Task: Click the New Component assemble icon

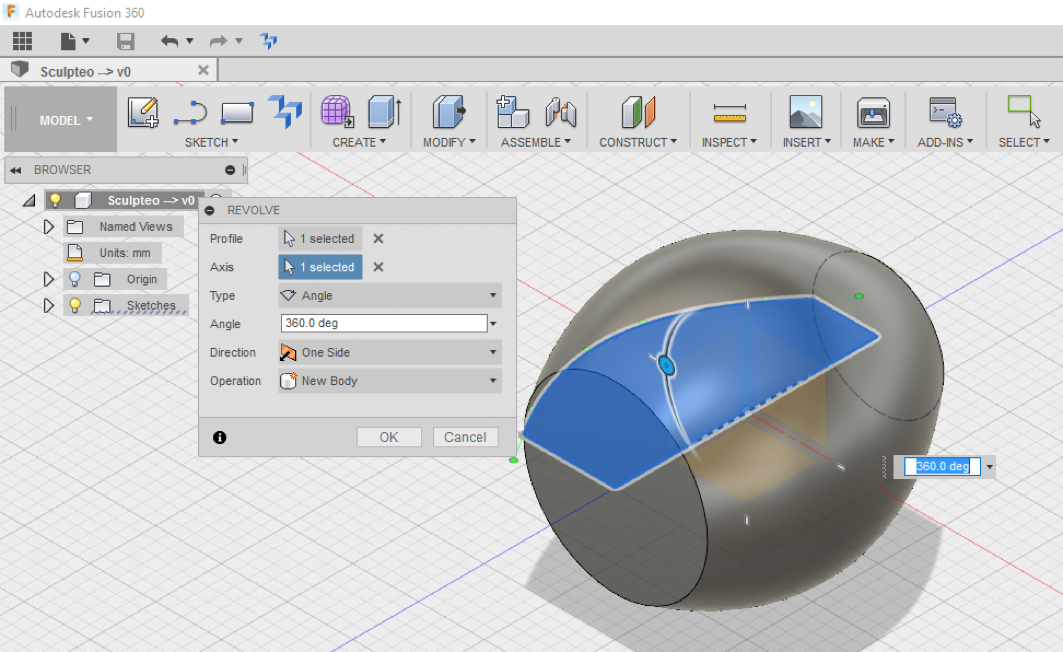Action: coord(512,112)
